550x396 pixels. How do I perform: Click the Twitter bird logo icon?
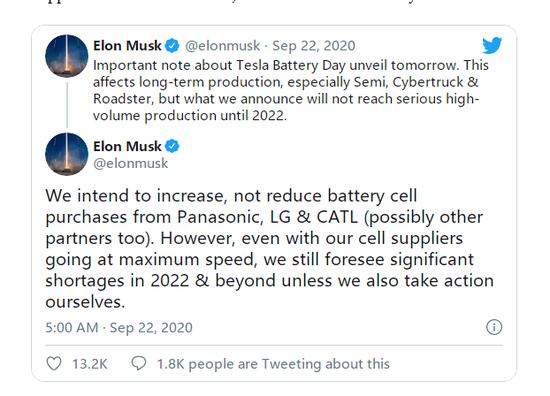[492, 45]
